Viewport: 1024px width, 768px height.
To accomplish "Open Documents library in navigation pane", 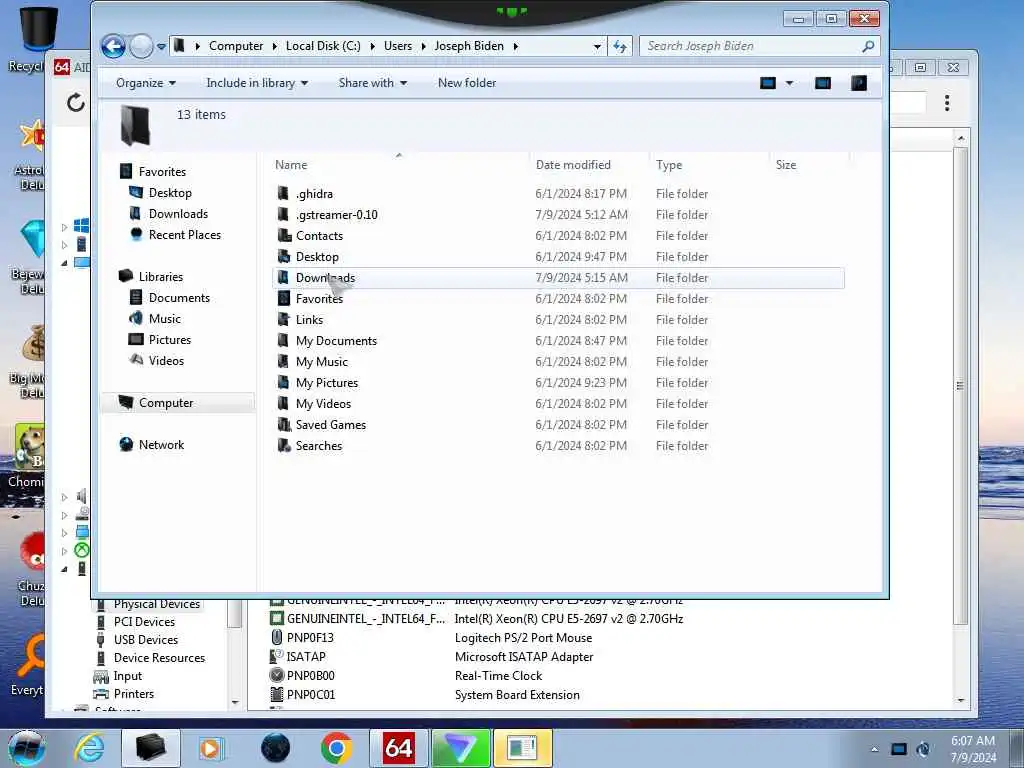I will coord(179,298).
